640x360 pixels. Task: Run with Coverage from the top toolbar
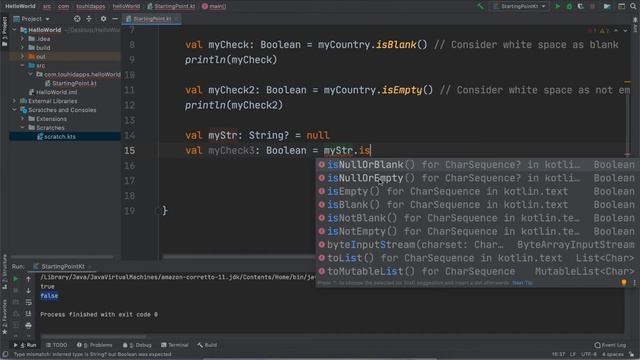tap(580, 6)
